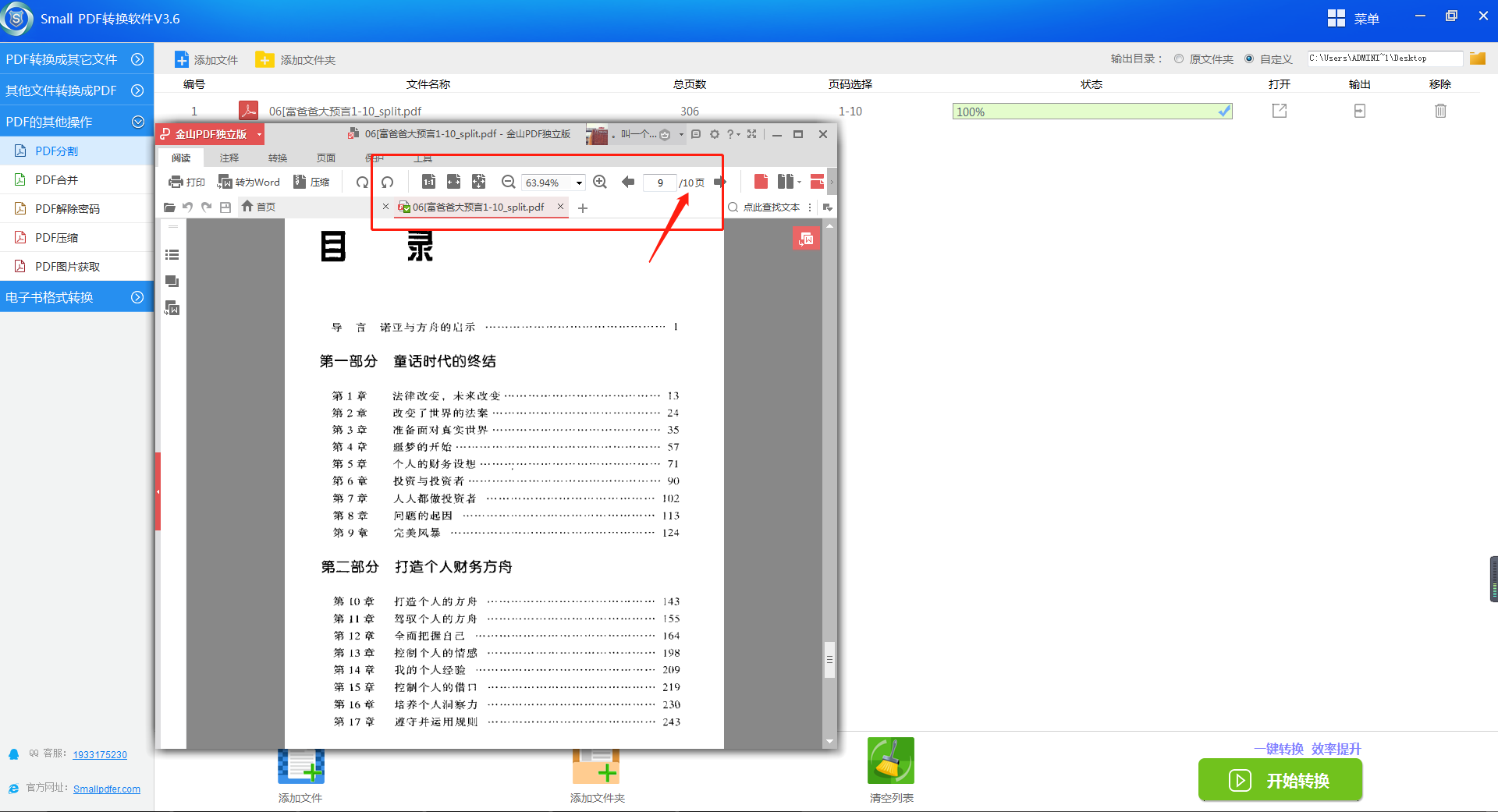Select PDF解除密码 in the sidebar
Screen dimensions: 1498x812
(x=76, y=209)
